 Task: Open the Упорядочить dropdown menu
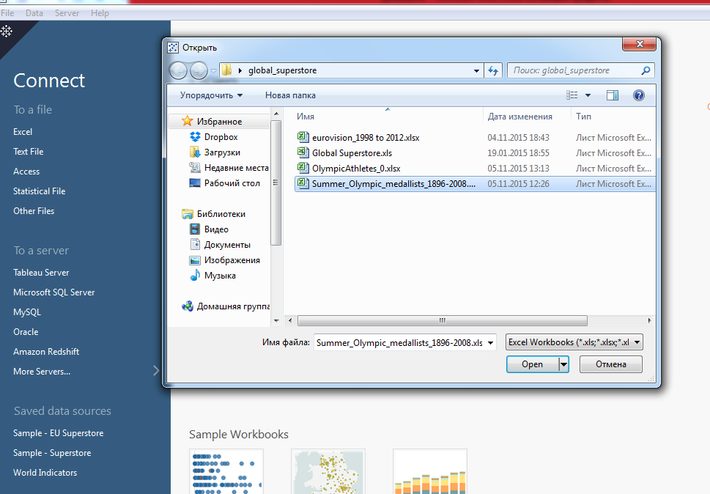point(211,95)
